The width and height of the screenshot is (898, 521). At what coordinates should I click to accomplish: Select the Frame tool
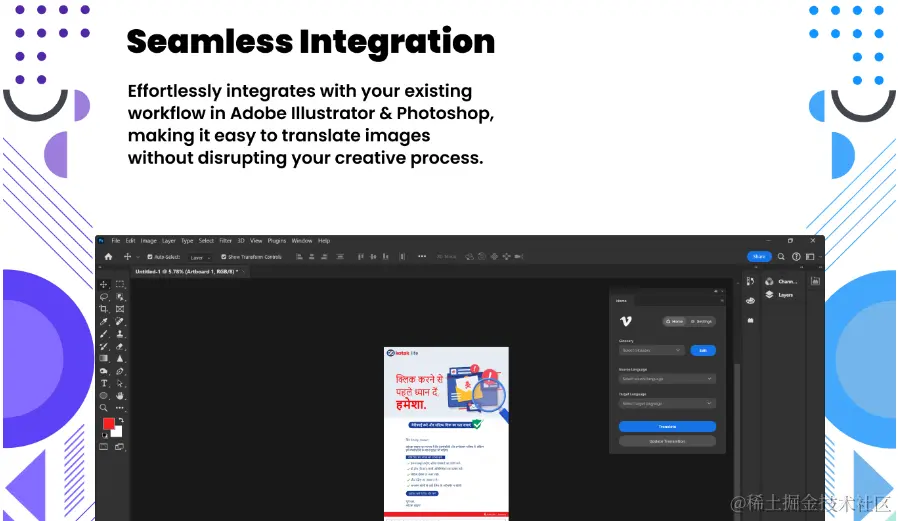tap(120, 309)
